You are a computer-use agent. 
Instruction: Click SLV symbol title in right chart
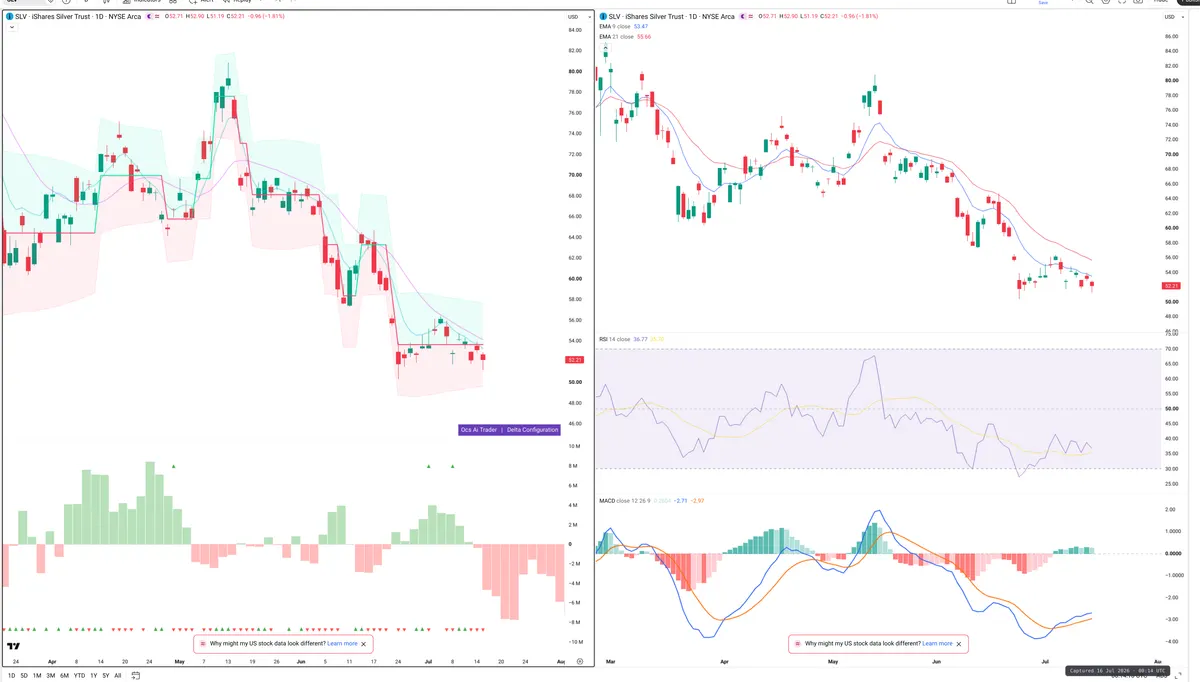(x=670, y=17)
